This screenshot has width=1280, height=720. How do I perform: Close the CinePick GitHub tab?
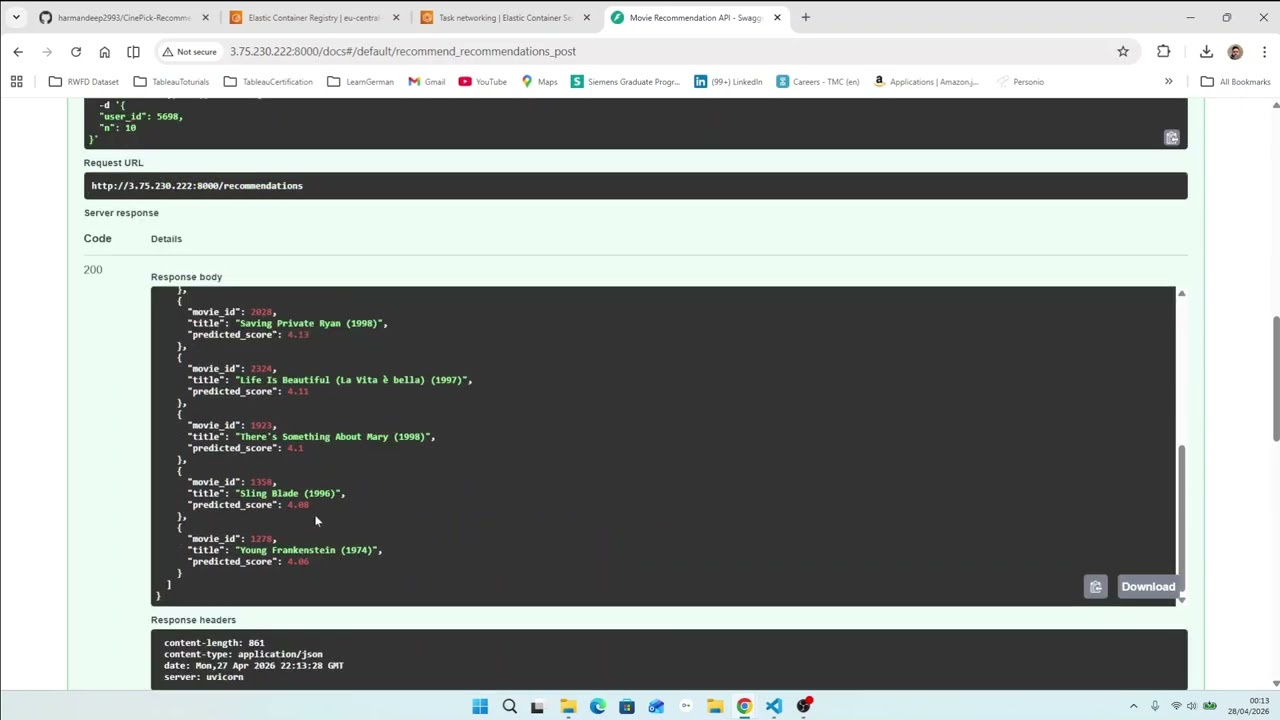tap(204, 18)
